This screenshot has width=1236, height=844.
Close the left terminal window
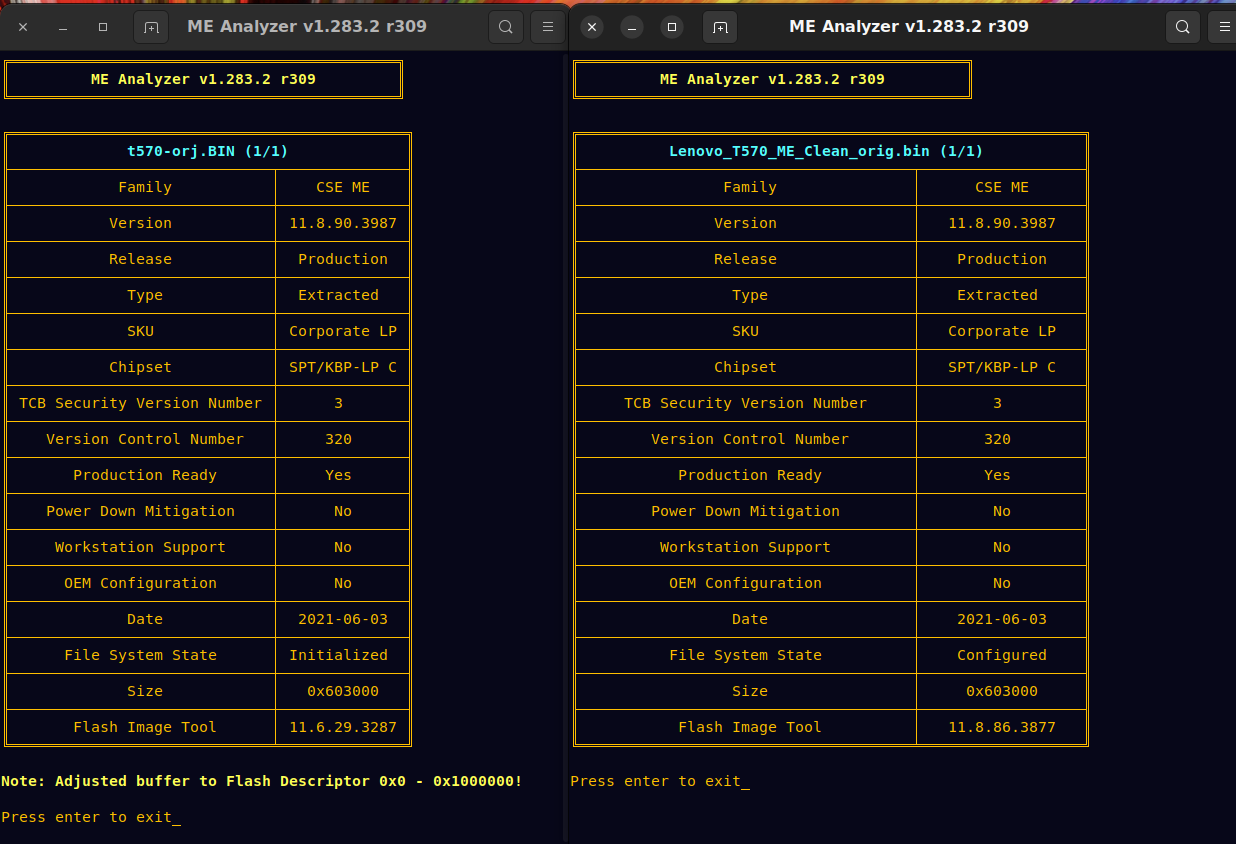point(23,27)
